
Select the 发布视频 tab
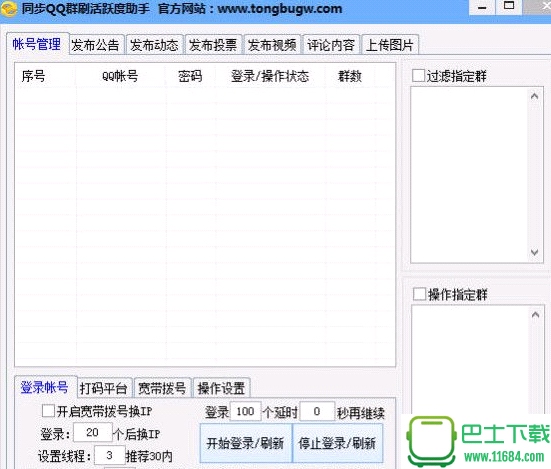(x=272, y=45)
